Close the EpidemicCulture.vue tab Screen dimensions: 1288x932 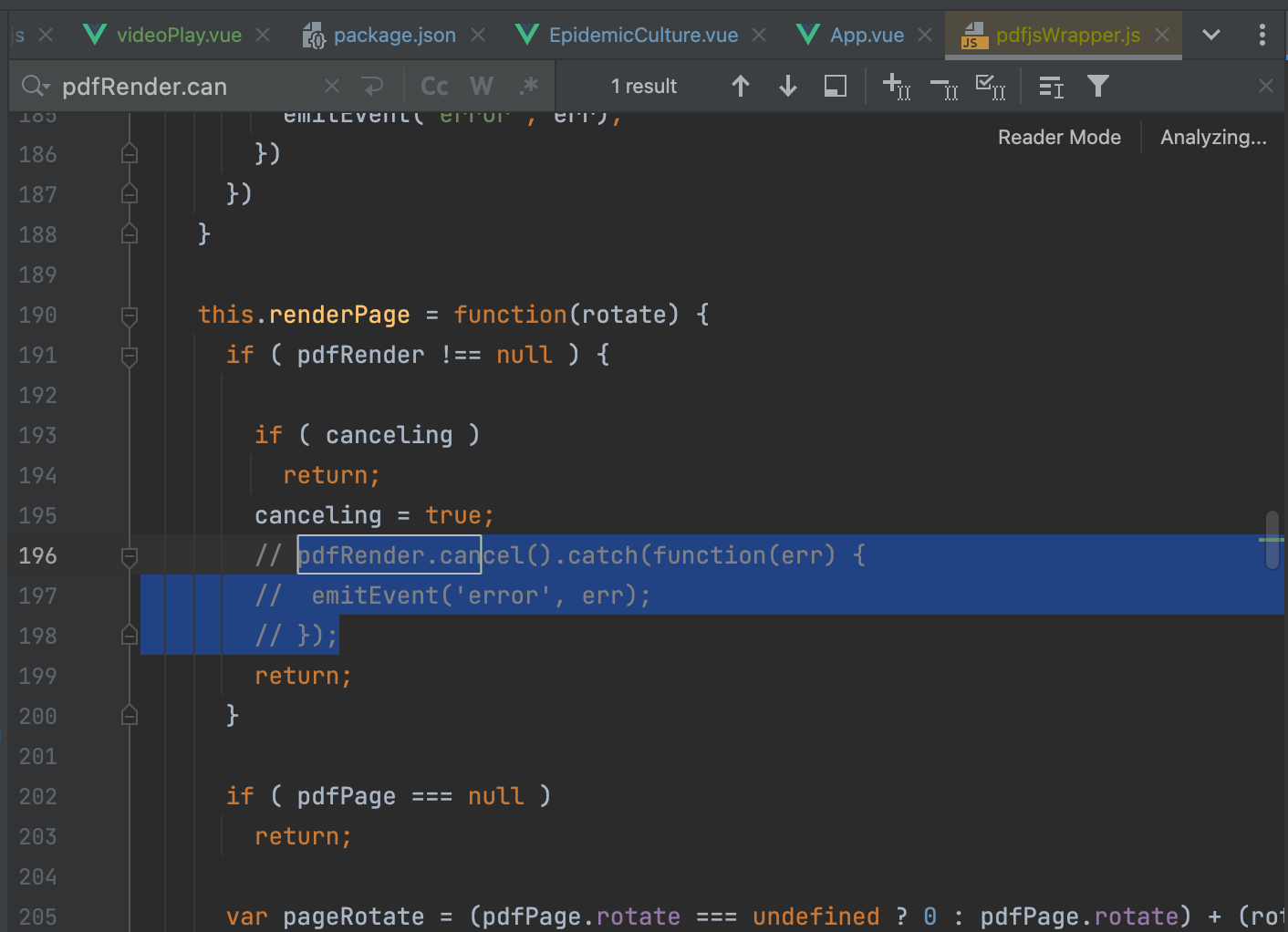[x=759, y=35]
